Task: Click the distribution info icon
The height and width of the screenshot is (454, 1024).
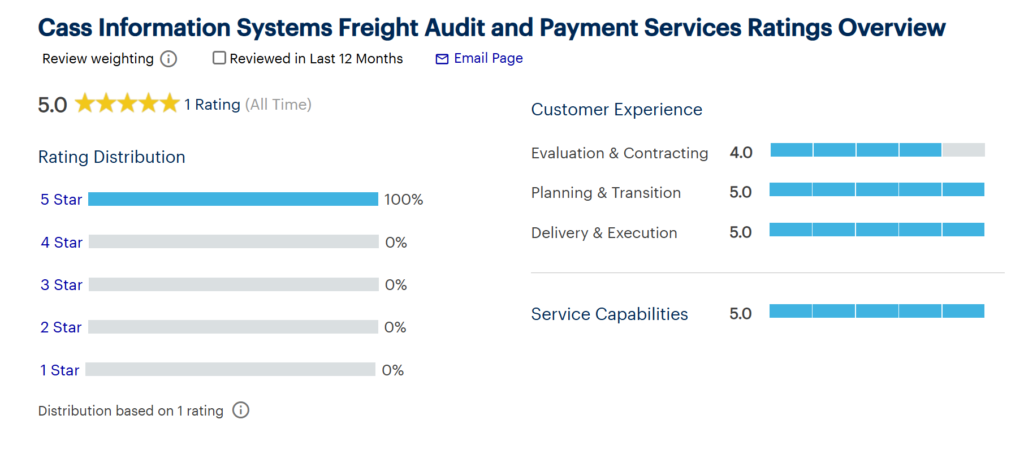Action: [241, 410]
